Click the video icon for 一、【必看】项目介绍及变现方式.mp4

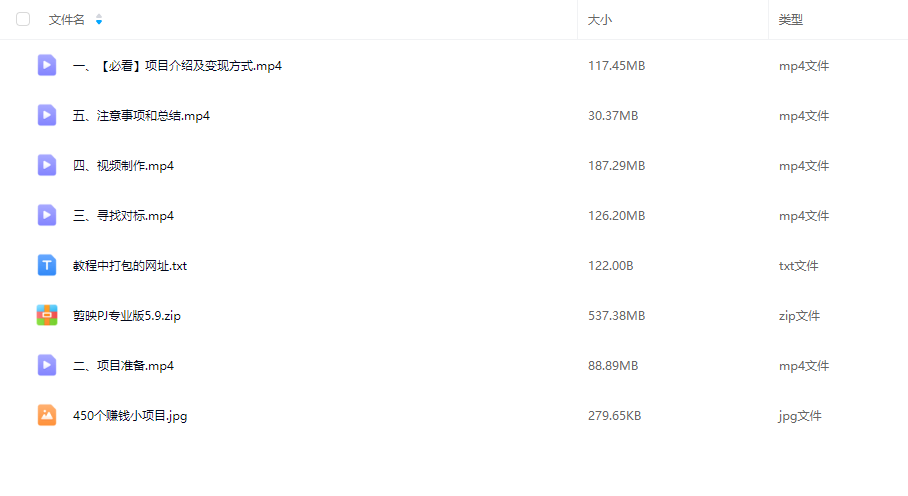[47, 66]
